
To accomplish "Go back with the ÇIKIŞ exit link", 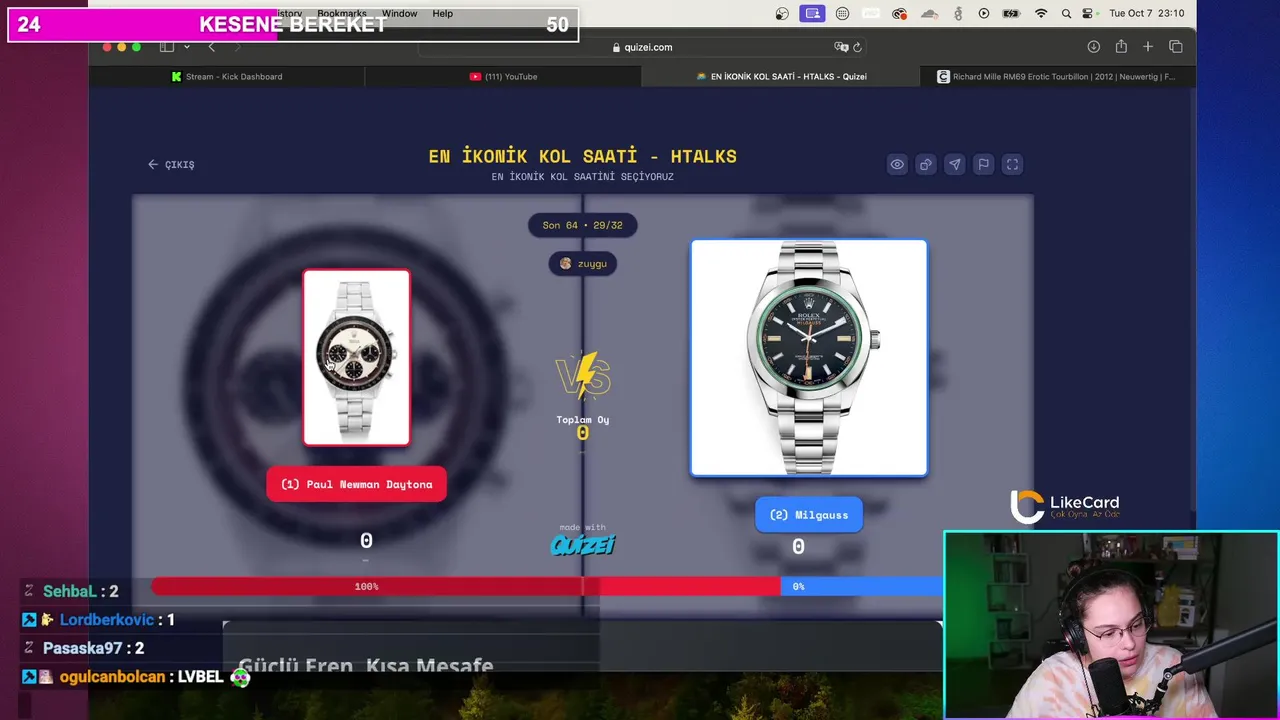I will coord(171,164).
